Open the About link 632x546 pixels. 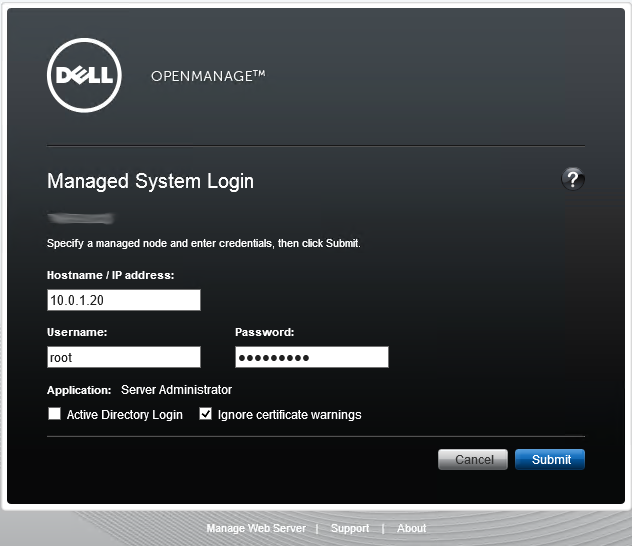pyautogui.click(x=412, y=528)
